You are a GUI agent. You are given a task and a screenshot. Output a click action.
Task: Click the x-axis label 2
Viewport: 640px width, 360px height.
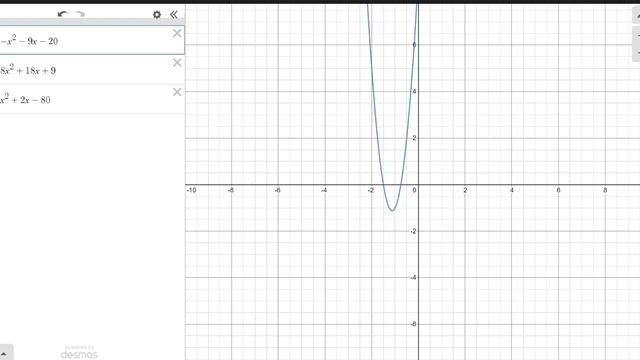tap(465, 190)
